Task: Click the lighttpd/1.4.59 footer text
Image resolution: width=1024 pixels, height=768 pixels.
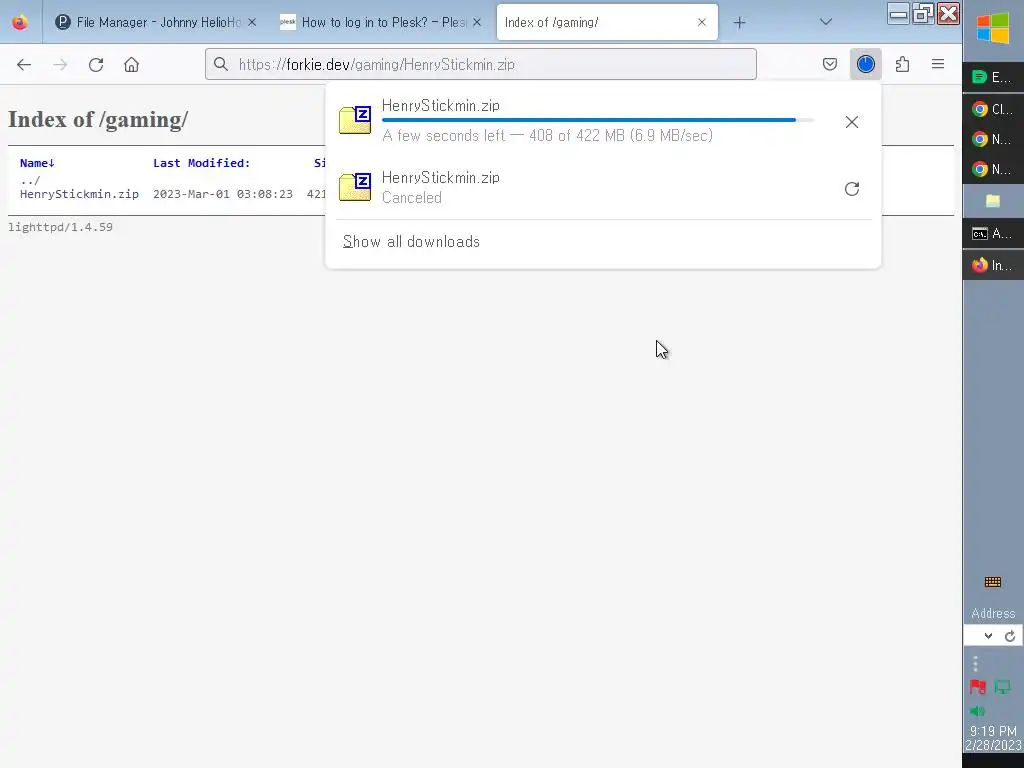Action: pos(60,227)
